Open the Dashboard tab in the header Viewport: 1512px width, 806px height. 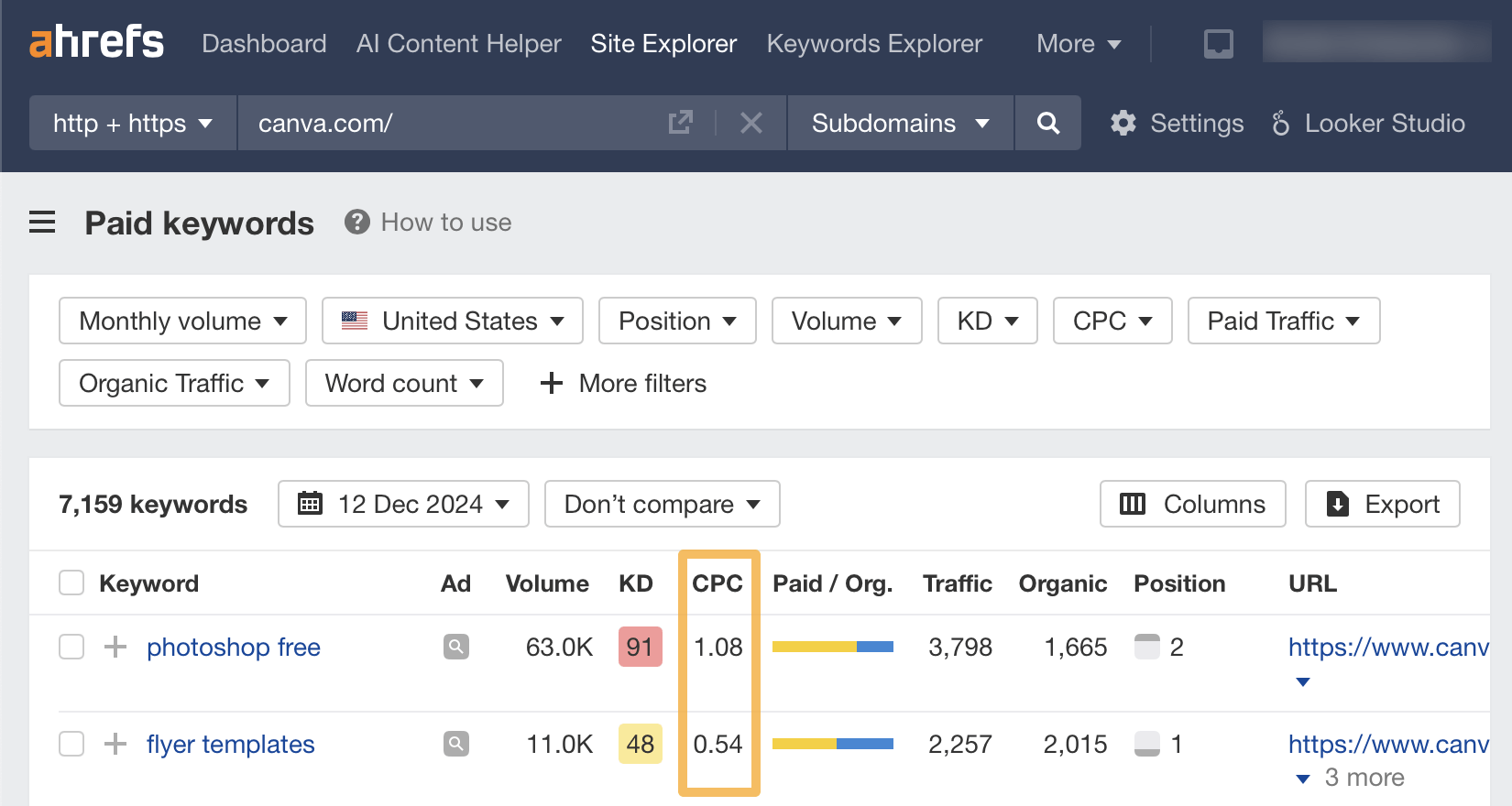tap(264, 43)
